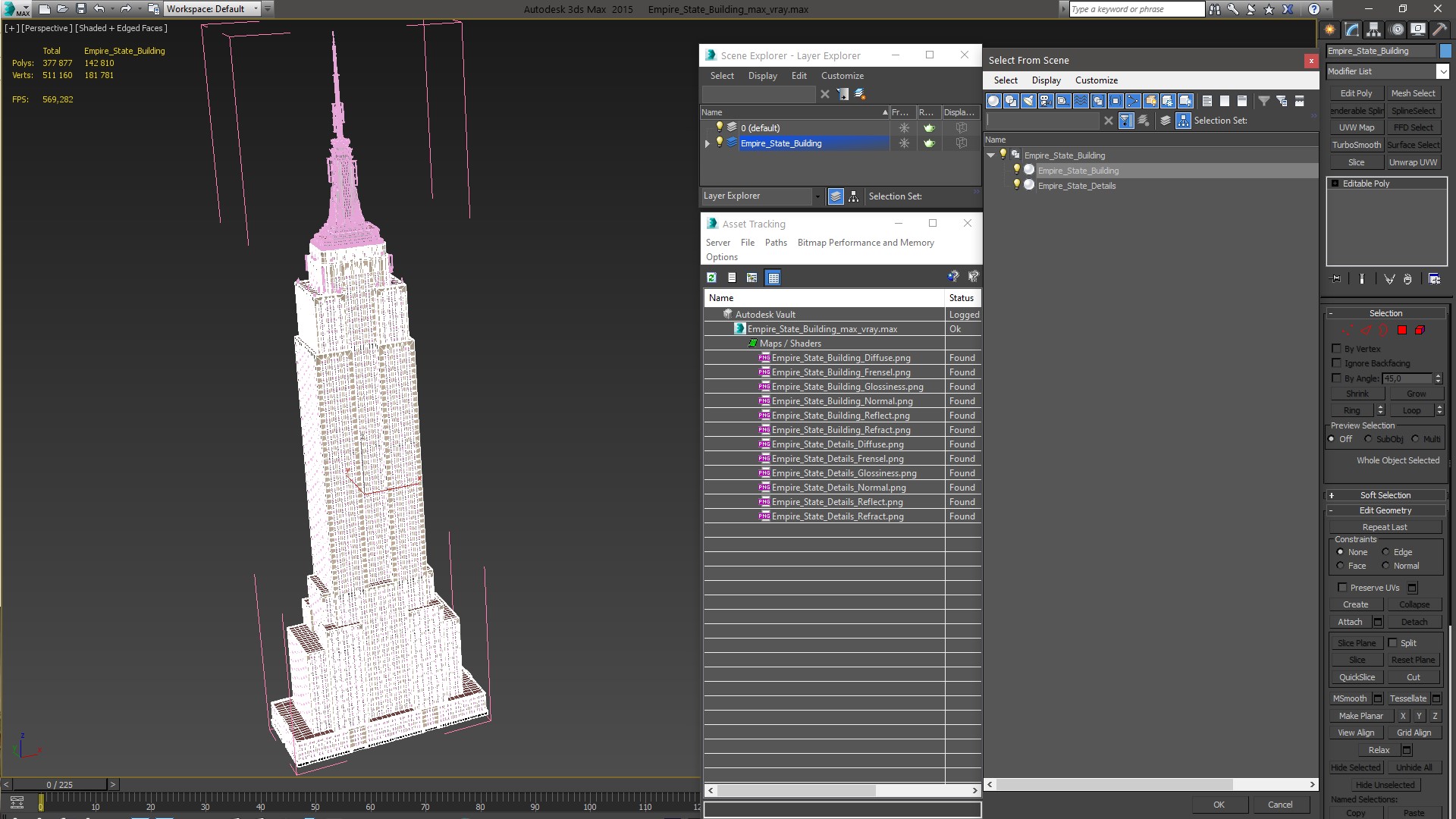The image size is (1456, 819).
Task: Click the object color swatch beside name field
Action: tap(1445, 52)
